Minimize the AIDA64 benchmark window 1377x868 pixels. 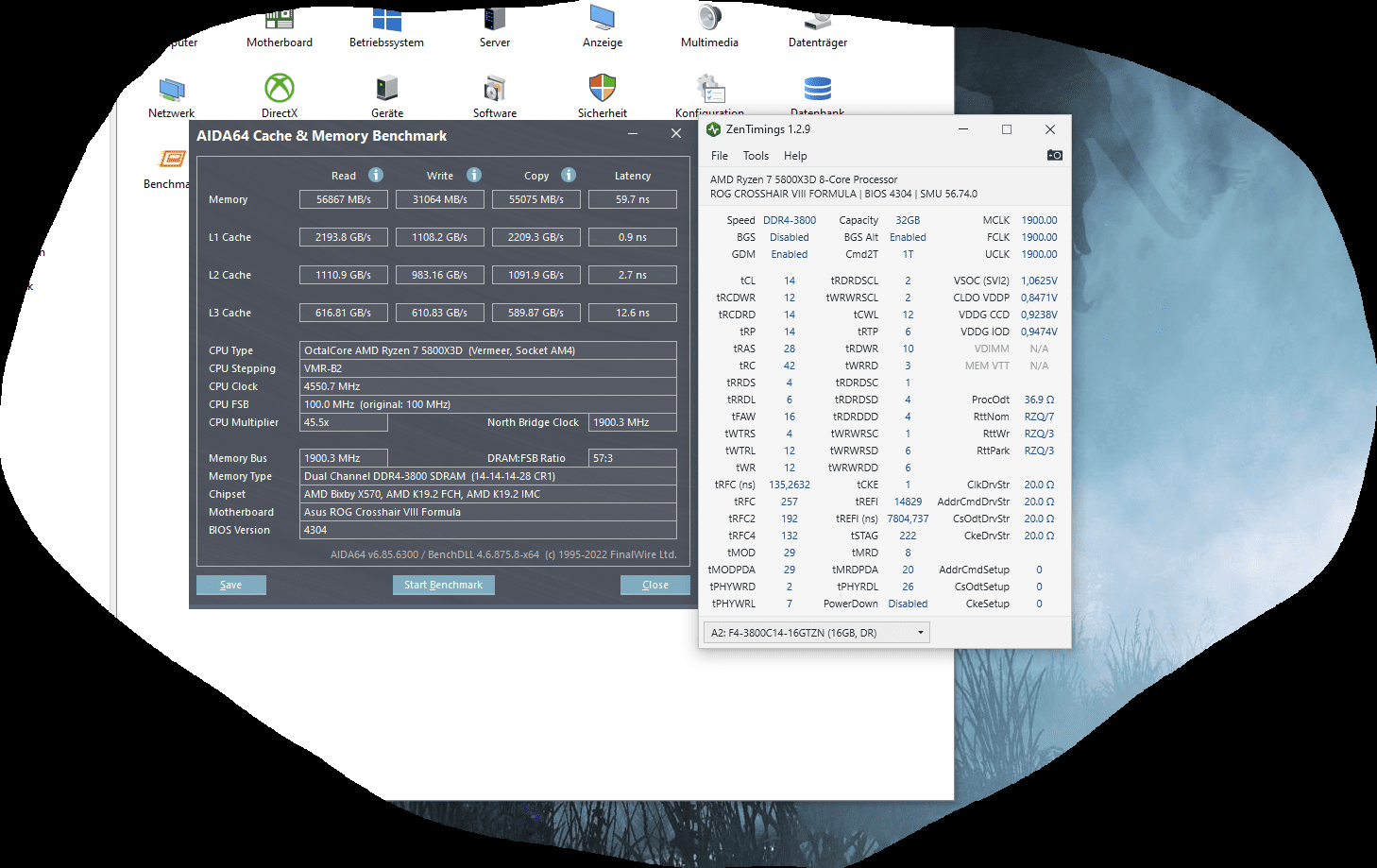[633, 134]
